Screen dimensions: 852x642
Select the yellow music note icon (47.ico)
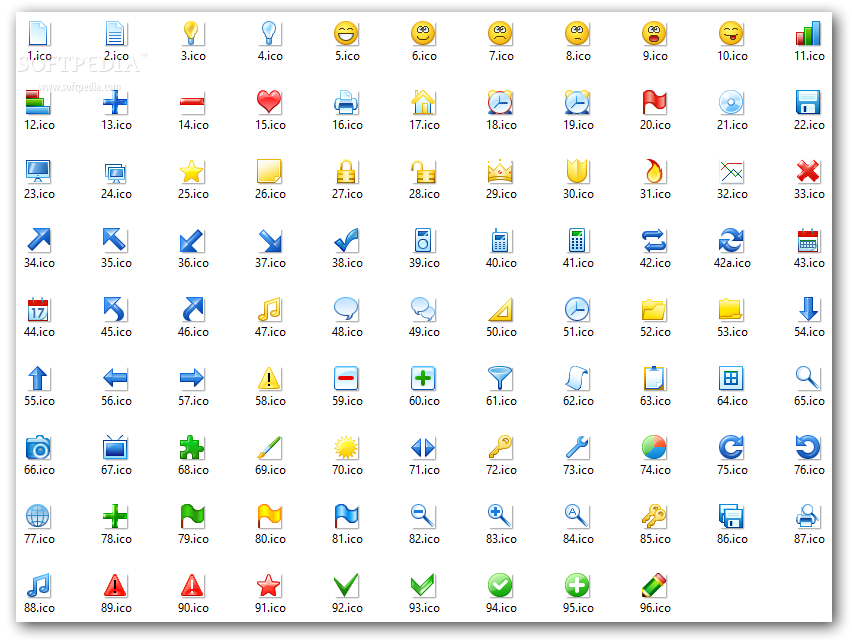(269, 310)
